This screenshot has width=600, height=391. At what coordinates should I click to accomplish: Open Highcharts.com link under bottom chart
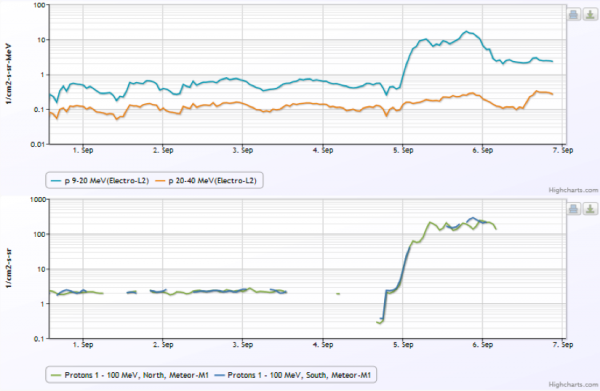[x=573, y=384]
